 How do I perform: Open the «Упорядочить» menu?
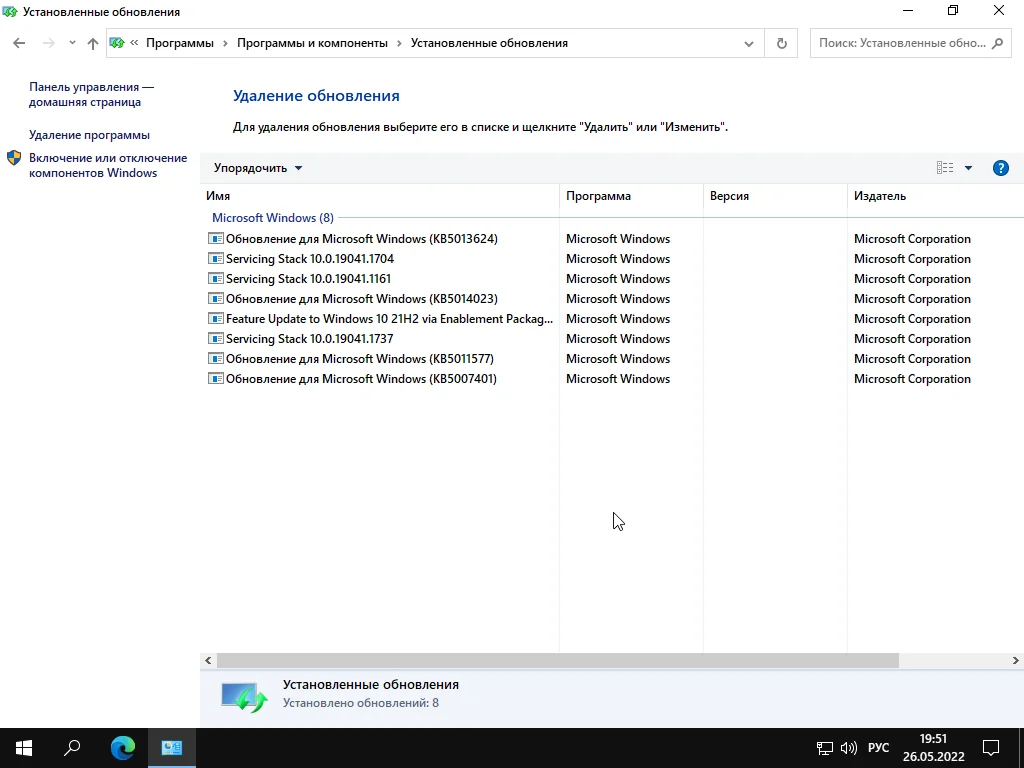click(x=258, y=168)
